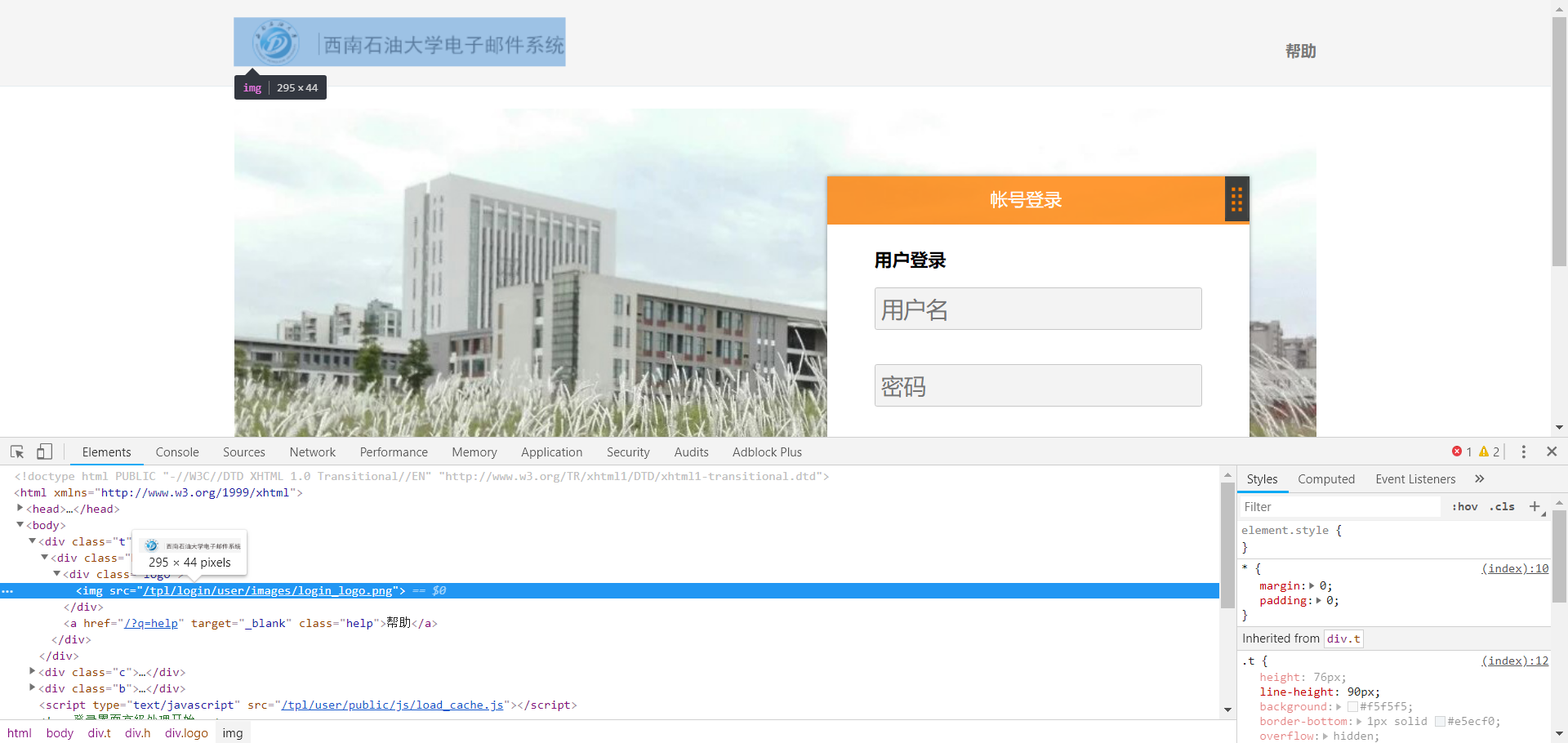Click the DOM tree scrollbar up arrow

point(1227,475)
